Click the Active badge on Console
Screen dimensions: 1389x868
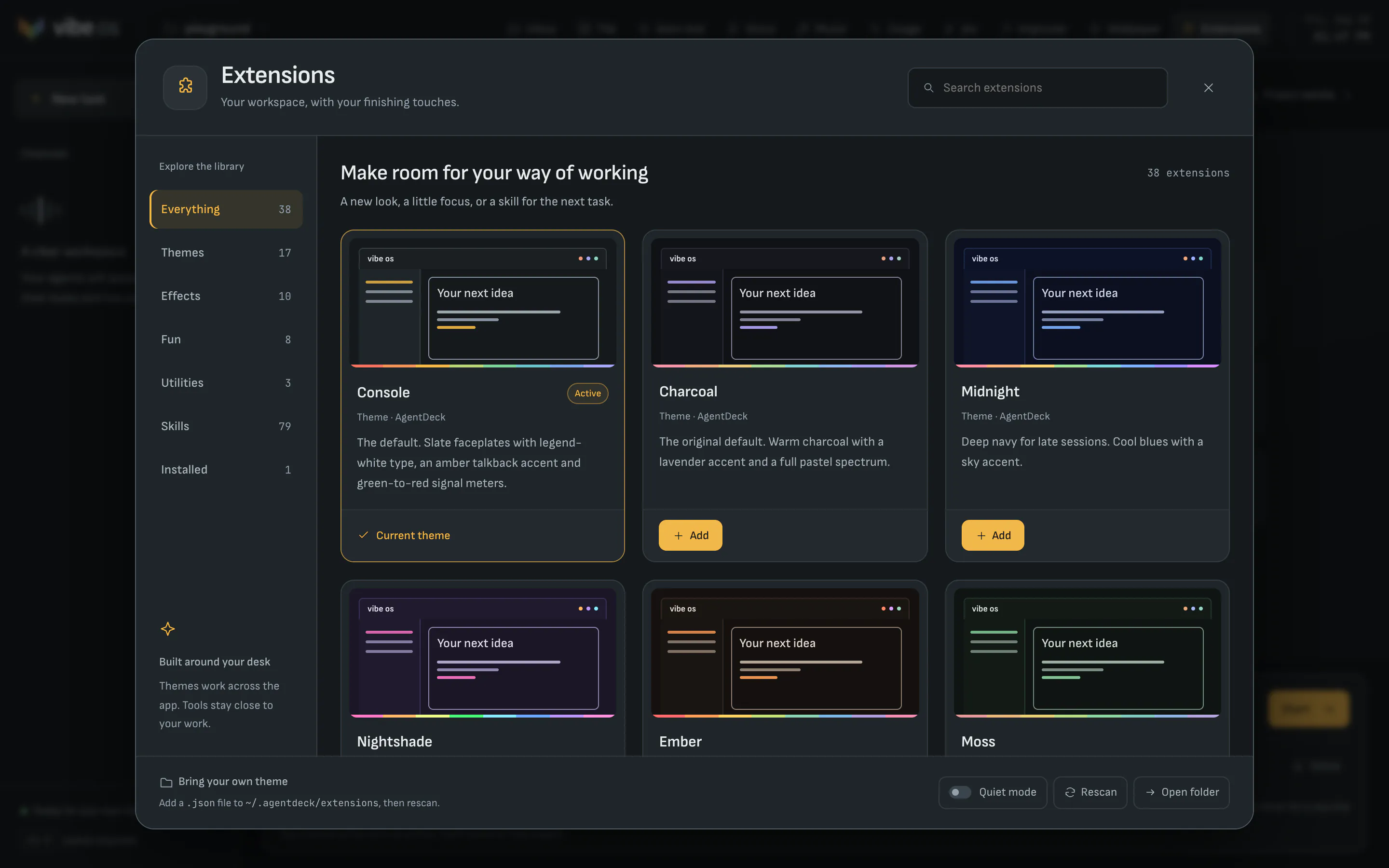click(587, 393)
